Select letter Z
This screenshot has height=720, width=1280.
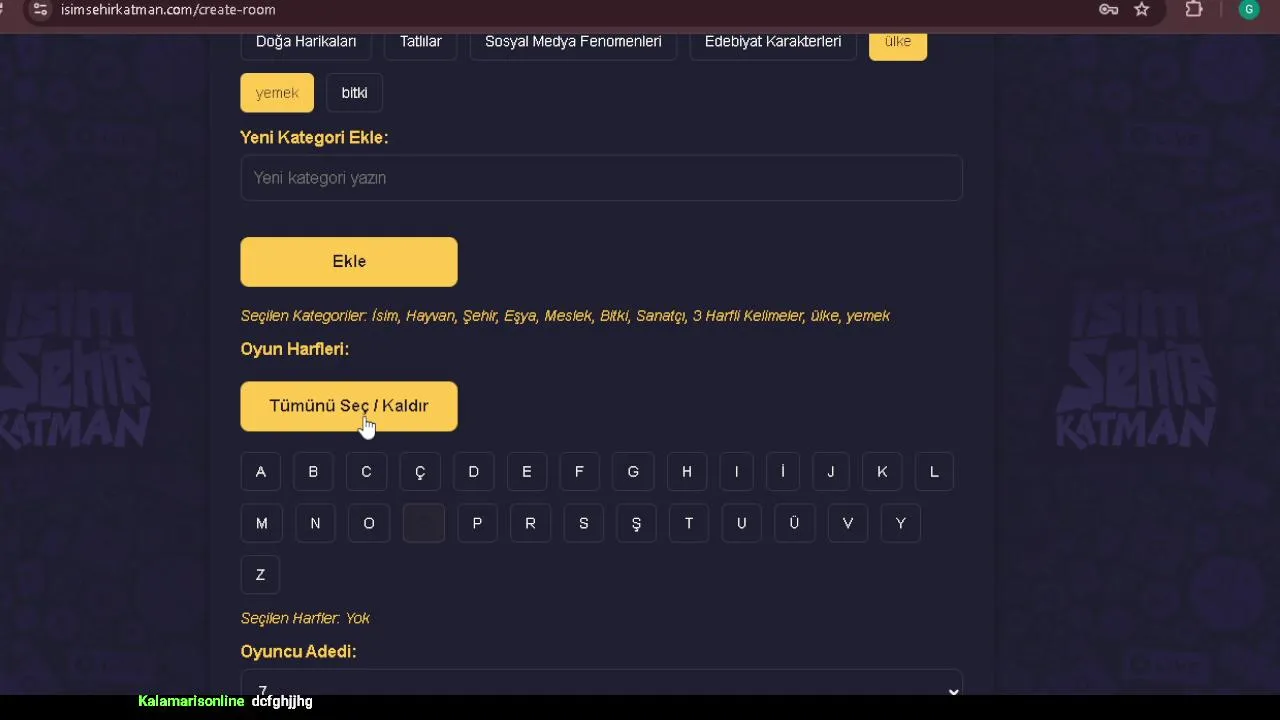(260, 575)
